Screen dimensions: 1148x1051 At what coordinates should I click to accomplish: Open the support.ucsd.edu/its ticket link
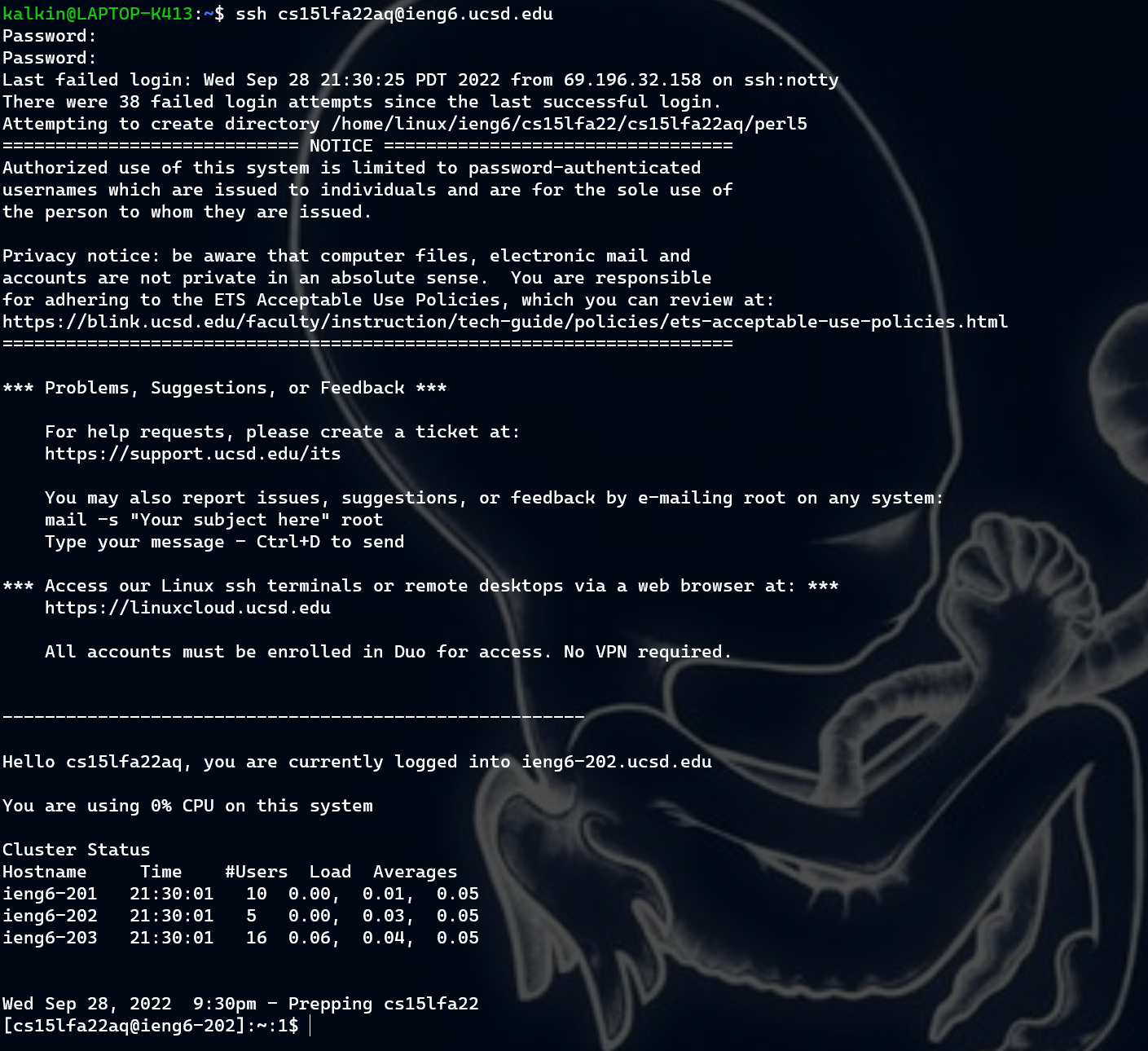point(193,454)
